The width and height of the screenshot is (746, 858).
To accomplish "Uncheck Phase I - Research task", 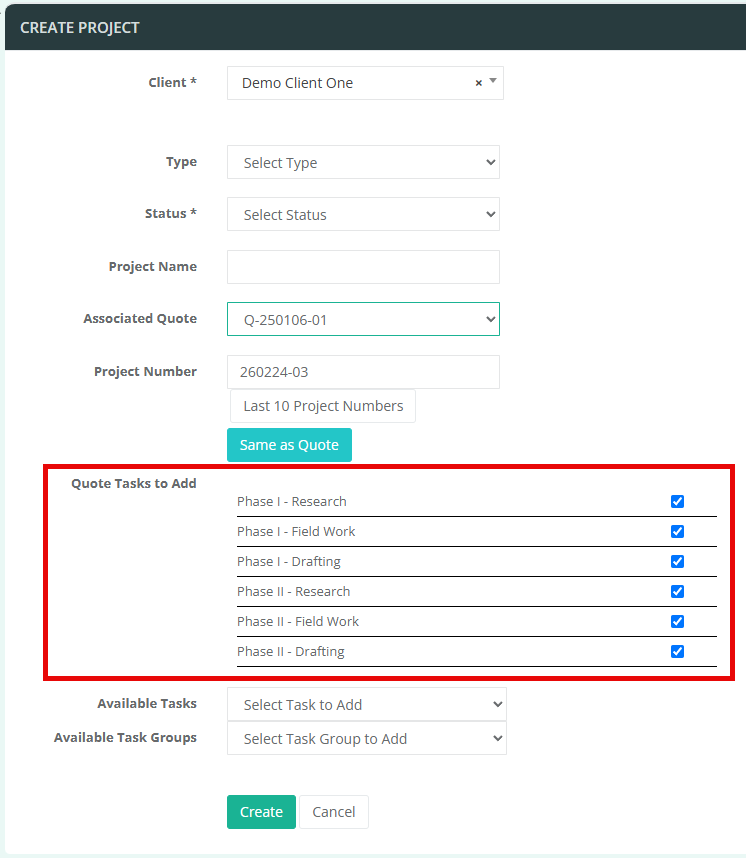I will point(677,501).
